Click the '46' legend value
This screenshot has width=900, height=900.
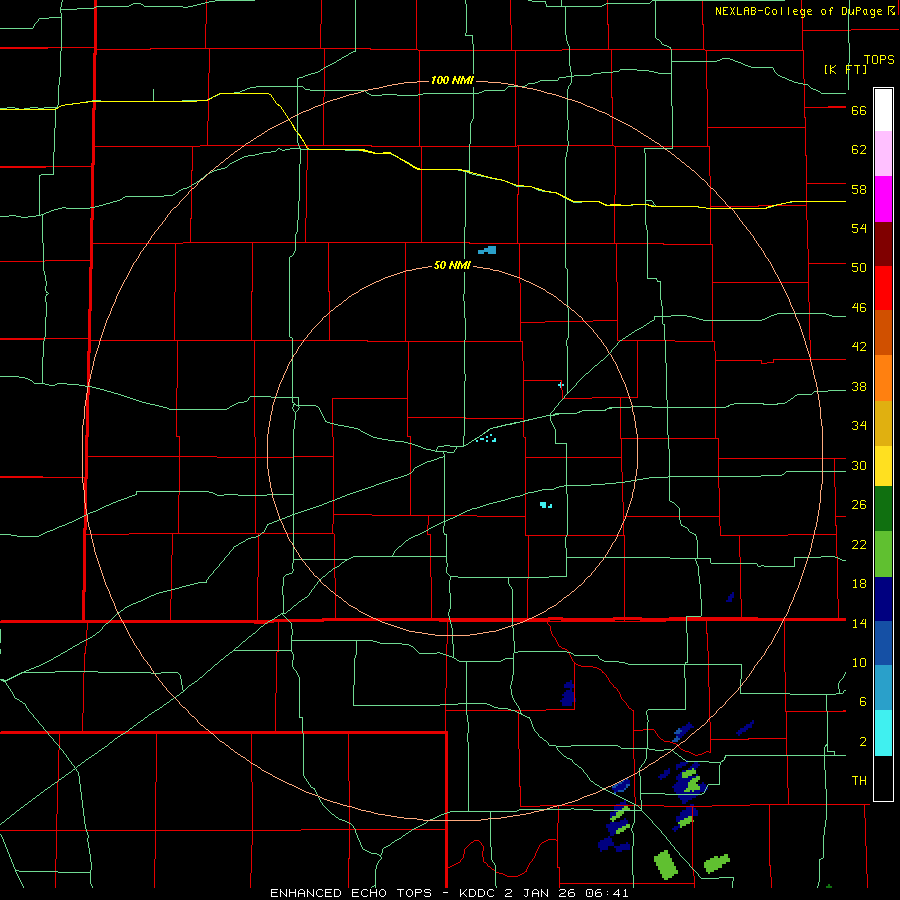(859, 308)
